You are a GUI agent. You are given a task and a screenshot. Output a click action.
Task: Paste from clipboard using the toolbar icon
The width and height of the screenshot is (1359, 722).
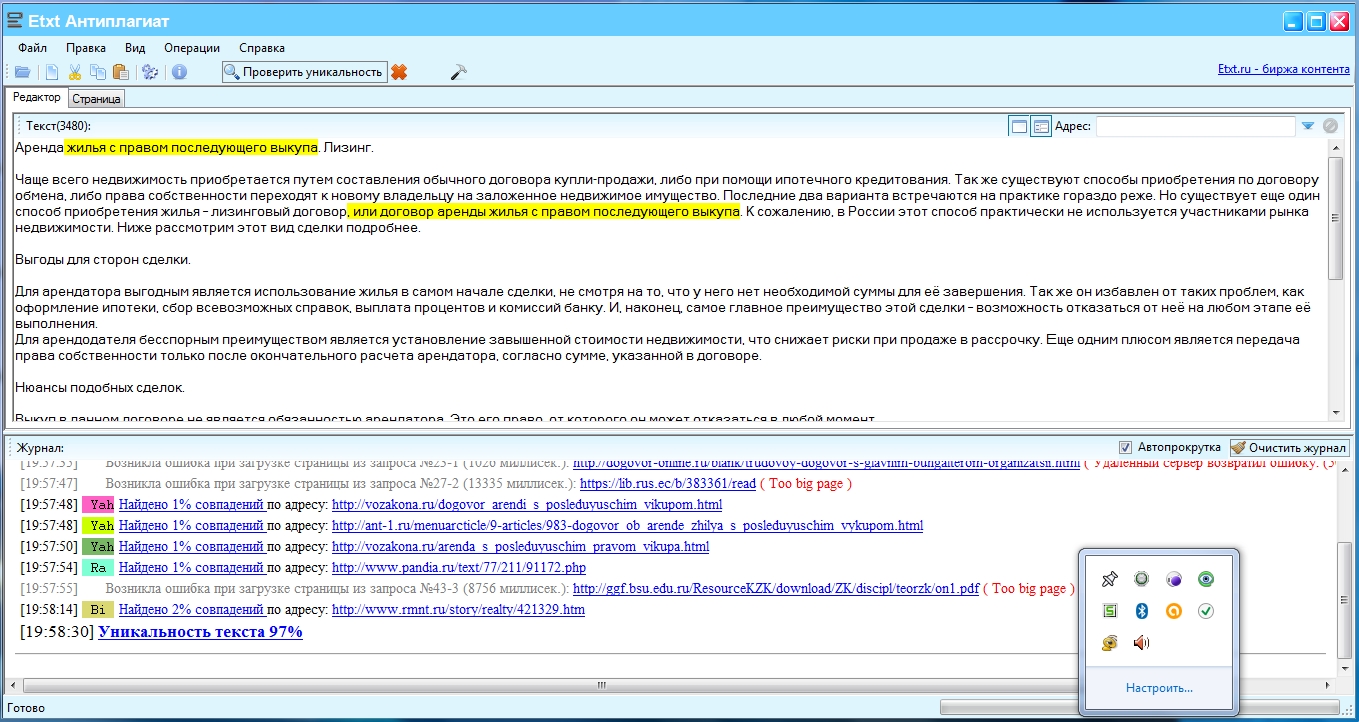coord(121,72)
